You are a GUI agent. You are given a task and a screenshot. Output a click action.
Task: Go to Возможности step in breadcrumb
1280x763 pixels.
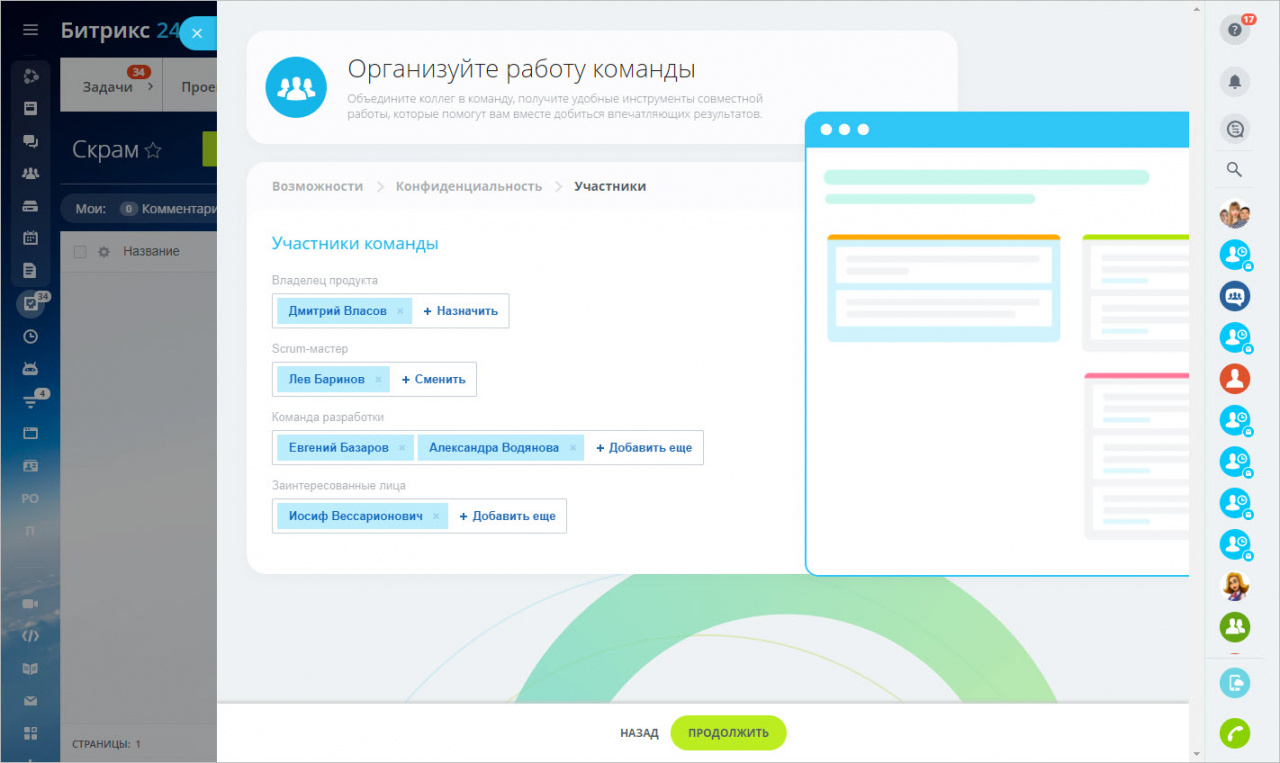[x=317, y=186]
